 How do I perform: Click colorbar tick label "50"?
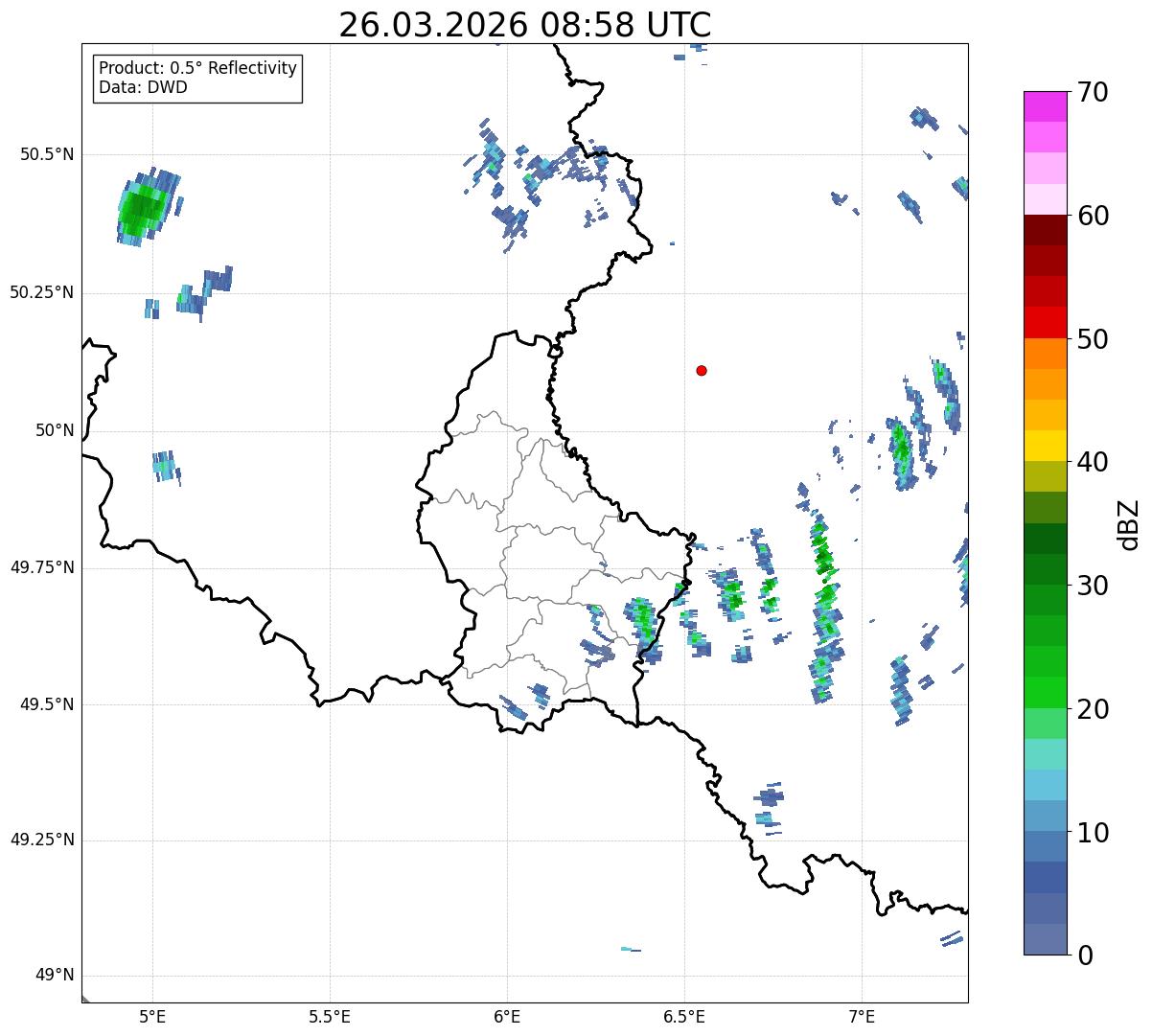[x=1093, y=339]
